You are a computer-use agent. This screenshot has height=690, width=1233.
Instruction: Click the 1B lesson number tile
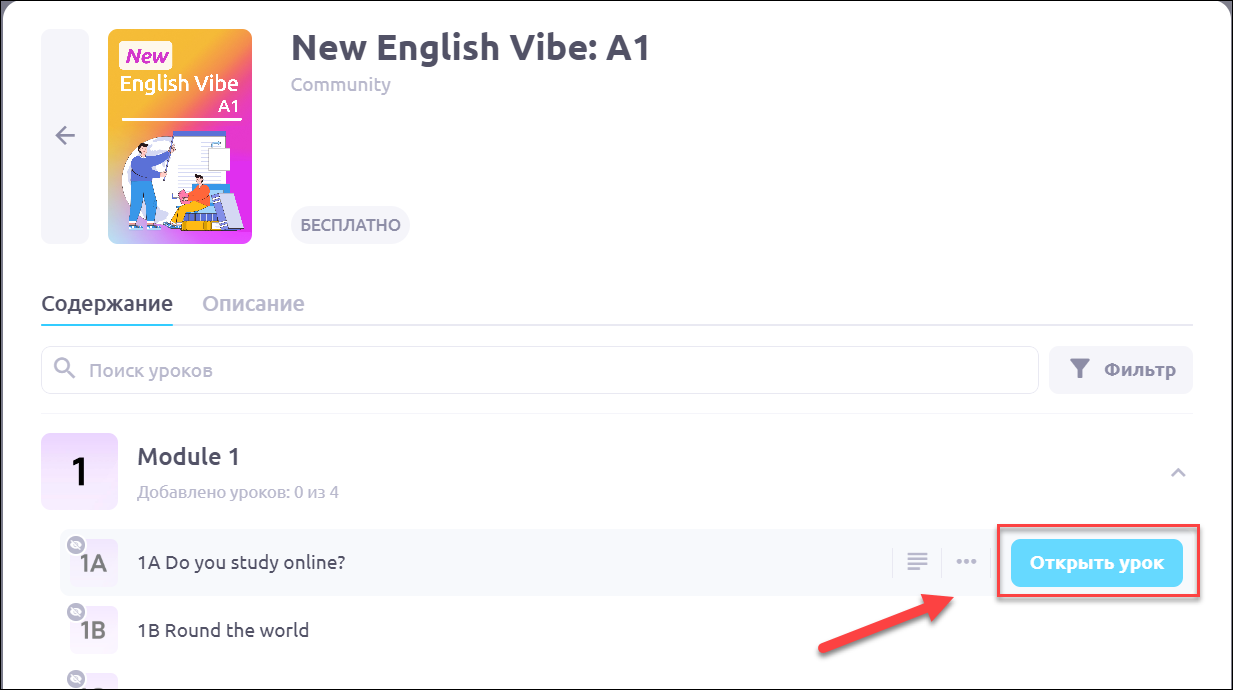94,631
